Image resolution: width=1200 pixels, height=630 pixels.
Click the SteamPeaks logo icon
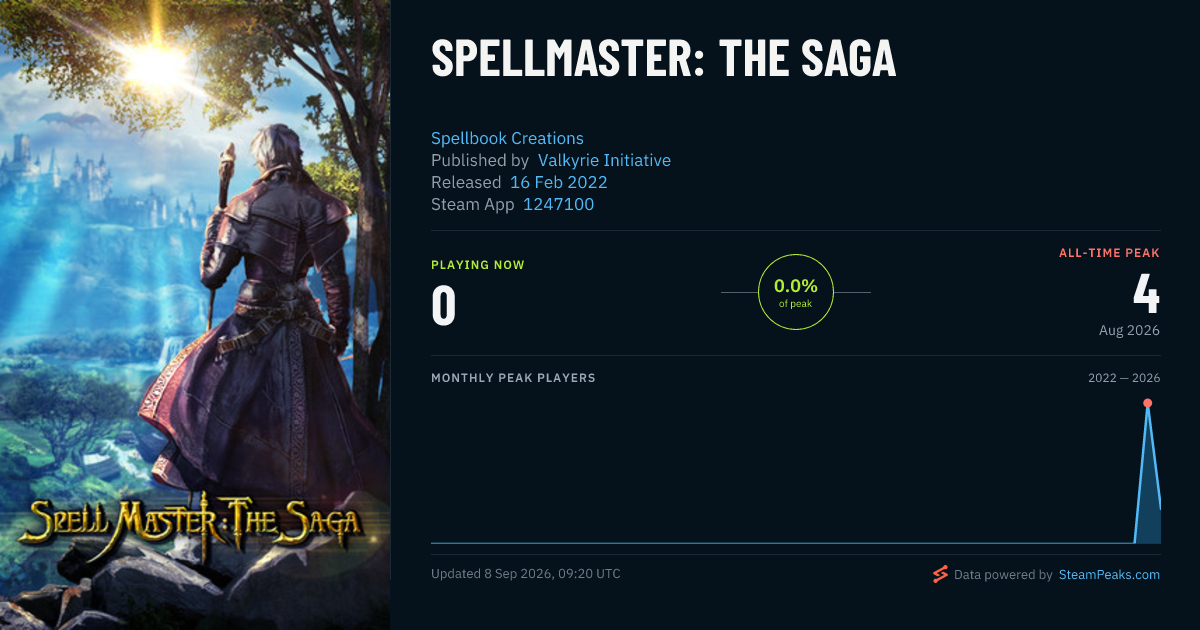940,574
